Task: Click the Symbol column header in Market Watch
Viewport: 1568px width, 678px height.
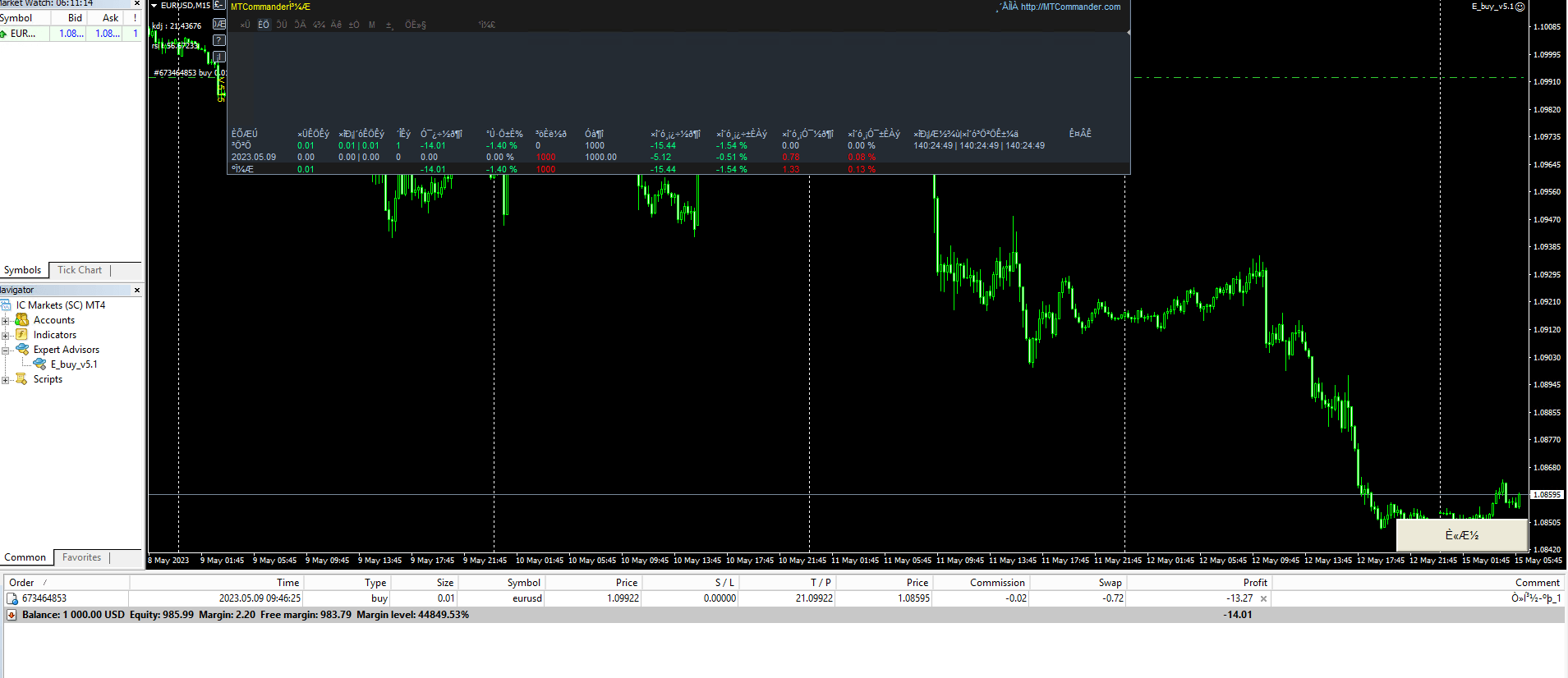Action: (25, 17)
